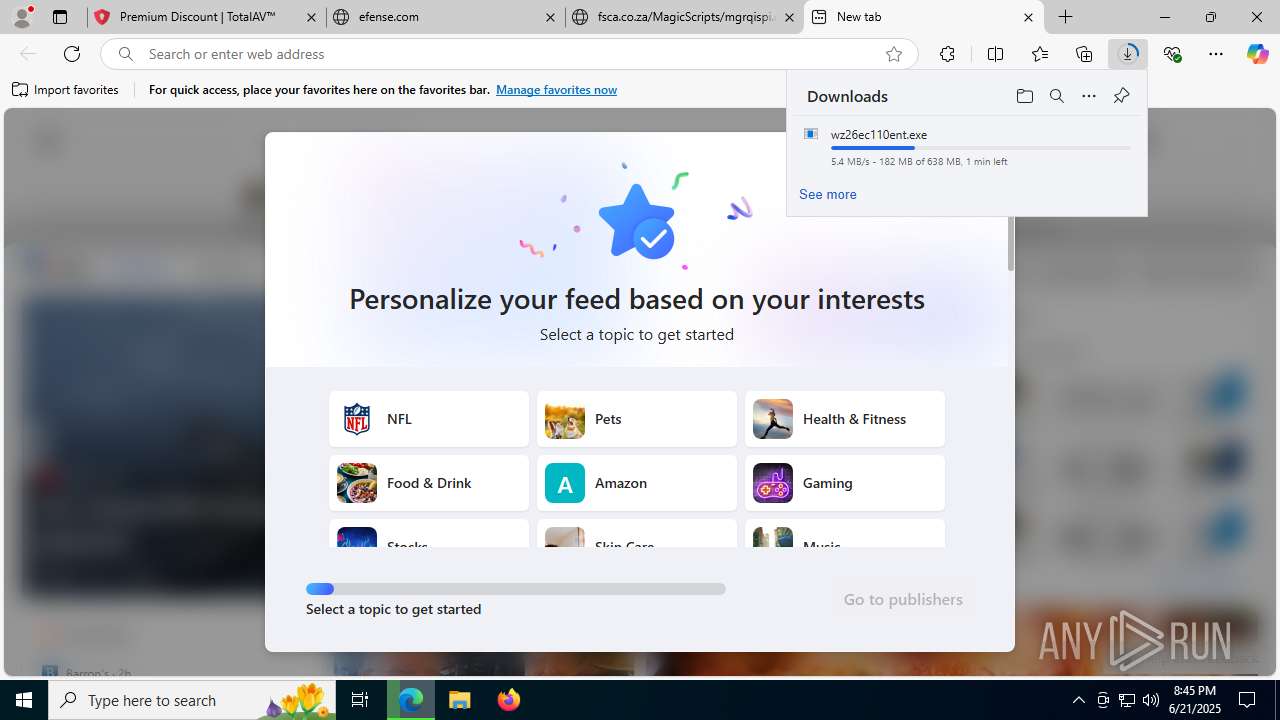The width and height of the screenshot is (1280, 720).
Task: Open the Copilot sidebar icon
Action: pos(1258,54)
